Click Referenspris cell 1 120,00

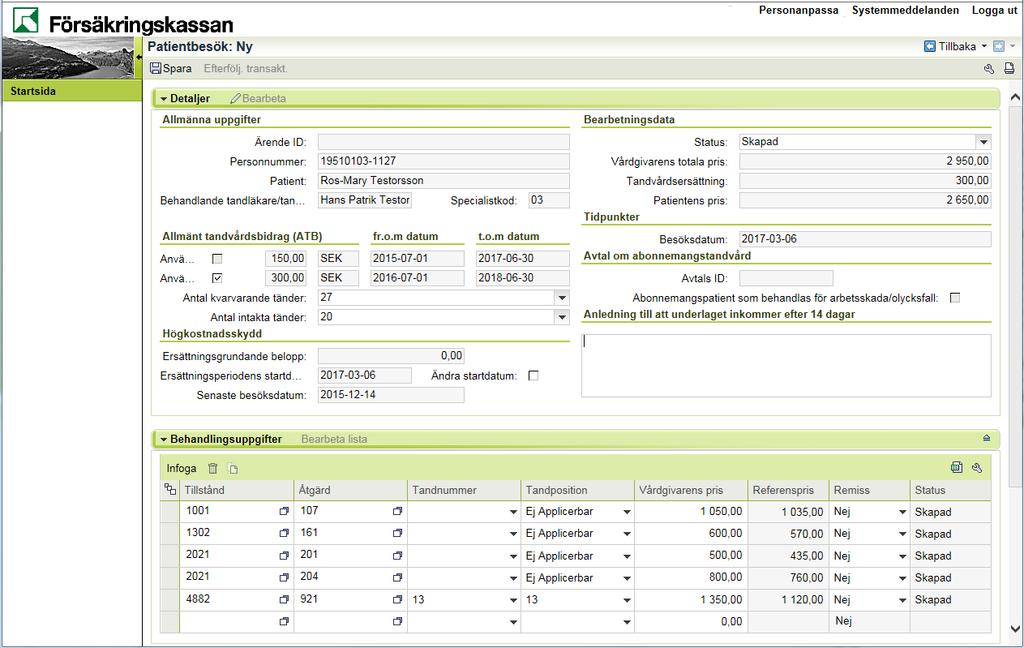point(788,600)
